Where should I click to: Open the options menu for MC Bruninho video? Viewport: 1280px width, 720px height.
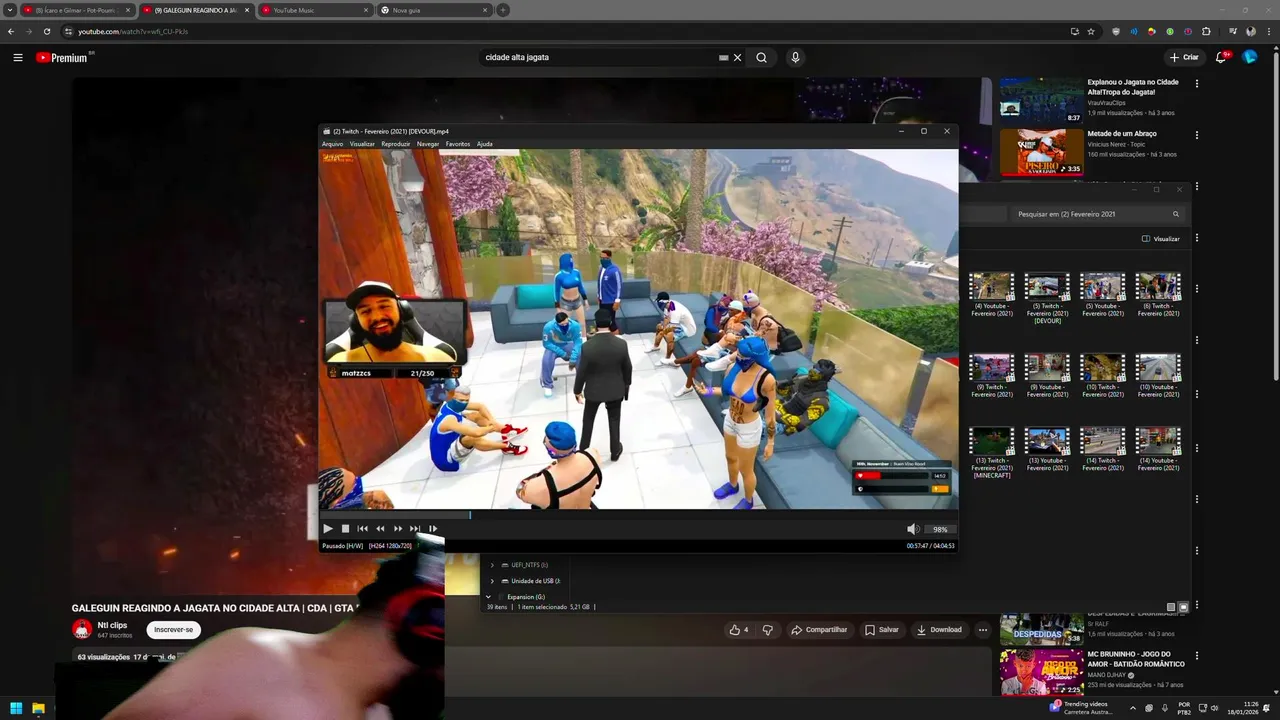coord(1196,656)
